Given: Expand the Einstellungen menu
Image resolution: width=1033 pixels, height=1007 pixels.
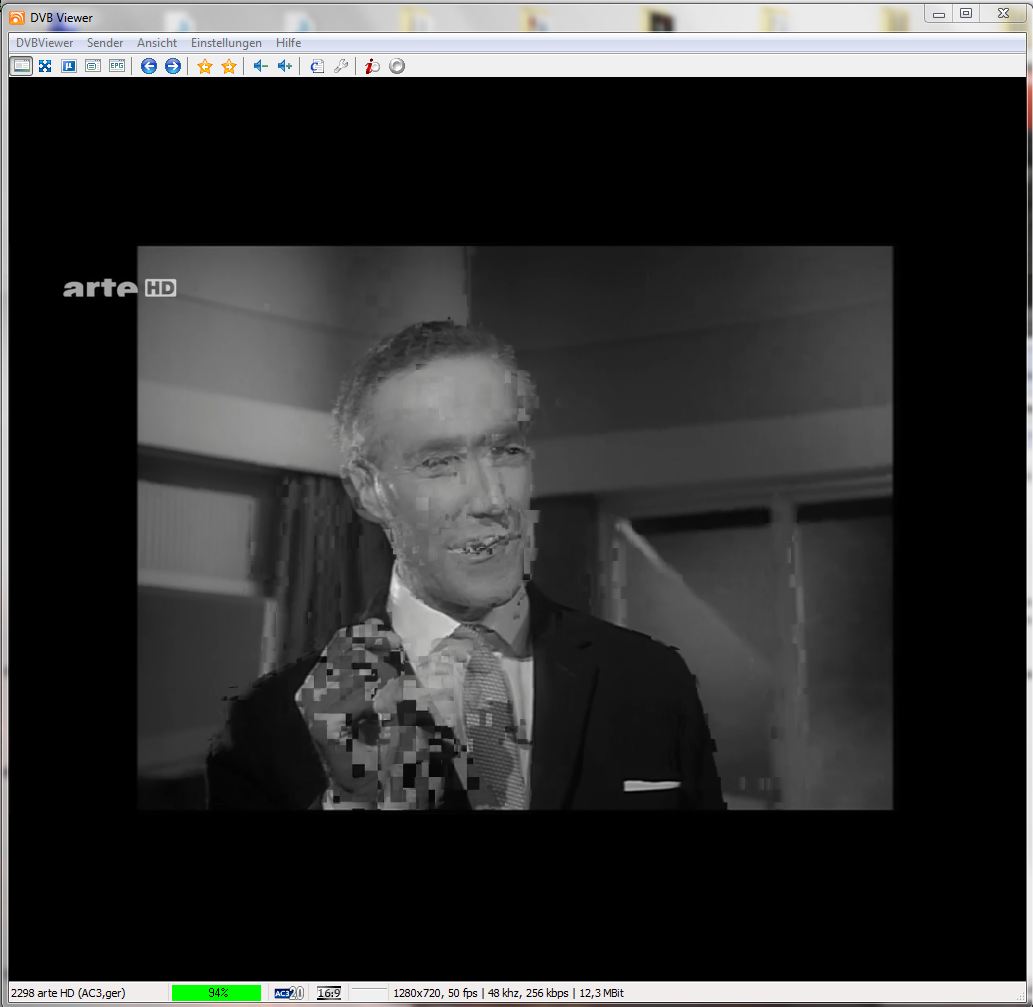Looking at the screenshot, I should [226, 43].
